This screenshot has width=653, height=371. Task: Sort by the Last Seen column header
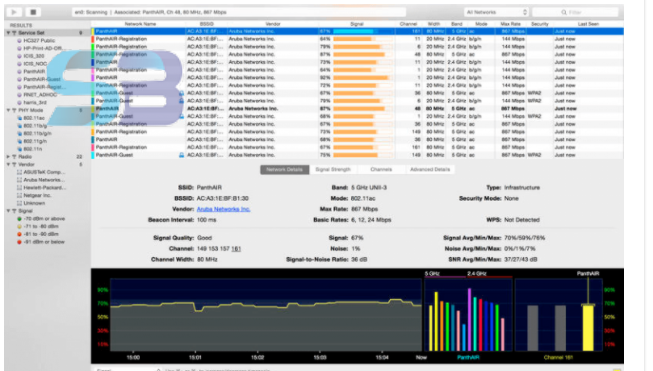[588, 24]
